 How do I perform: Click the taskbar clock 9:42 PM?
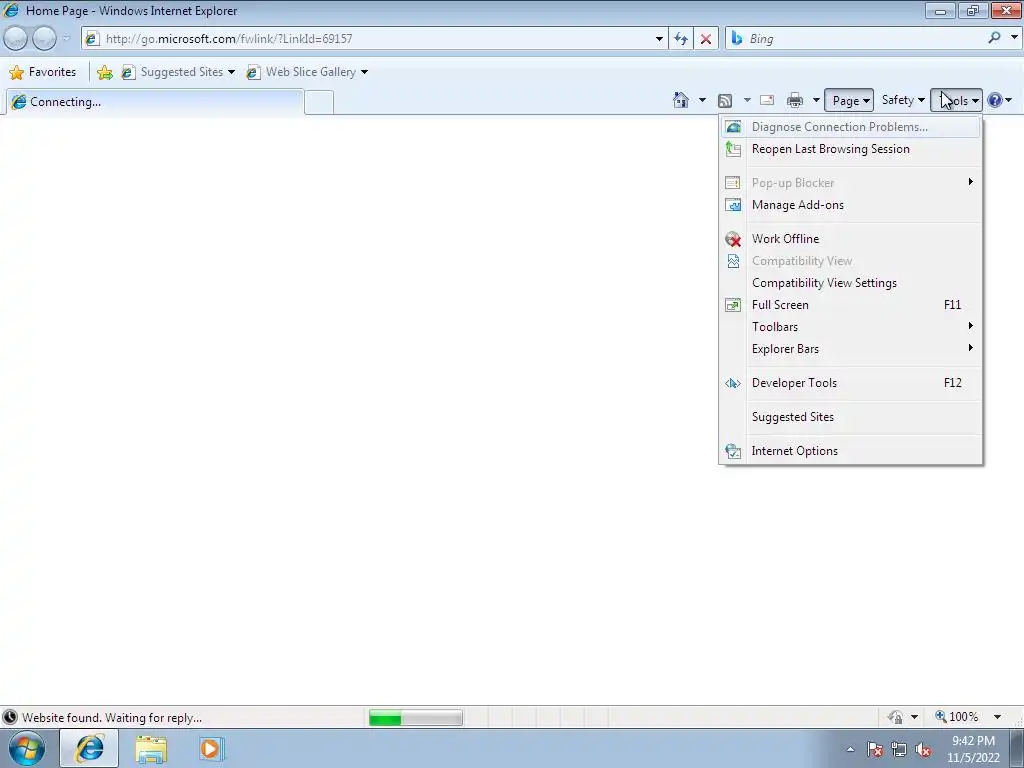click(973, 749)
